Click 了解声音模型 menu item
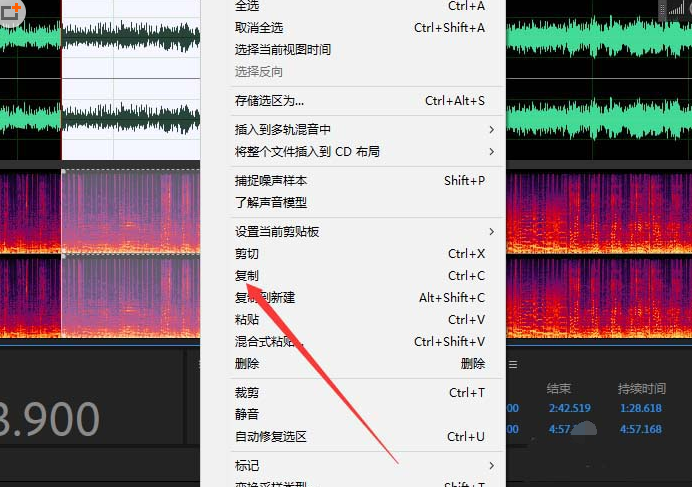The height and width of the screenshot is (487, 692). click(x=270, y=203)
